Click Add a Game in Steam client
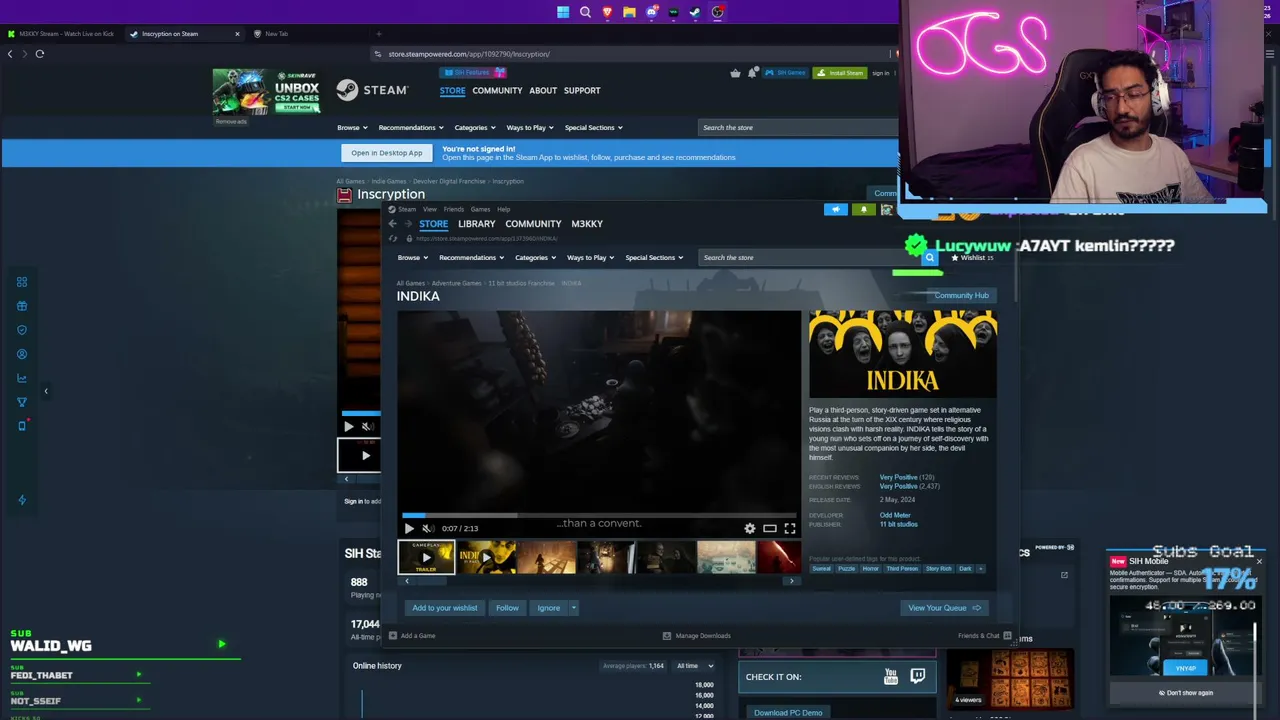This screenshot has width=1280, height=720. tap(412, 636)
